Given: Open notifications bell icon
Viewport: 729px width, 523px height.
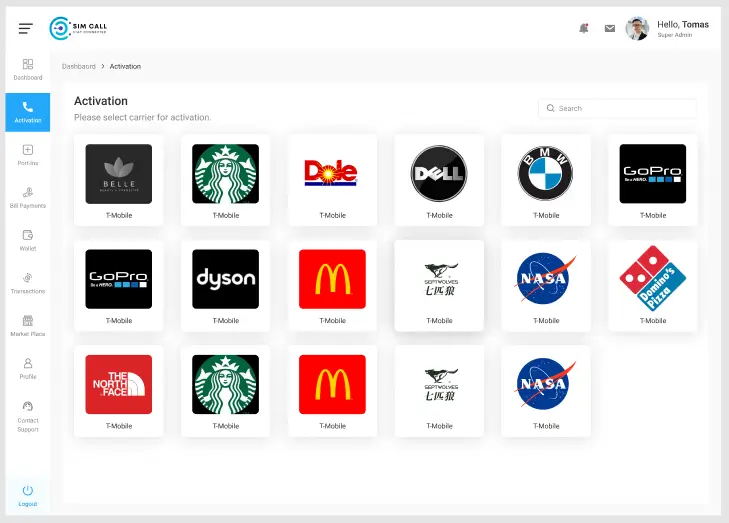Looking at the screenshot, I should 583,28.
